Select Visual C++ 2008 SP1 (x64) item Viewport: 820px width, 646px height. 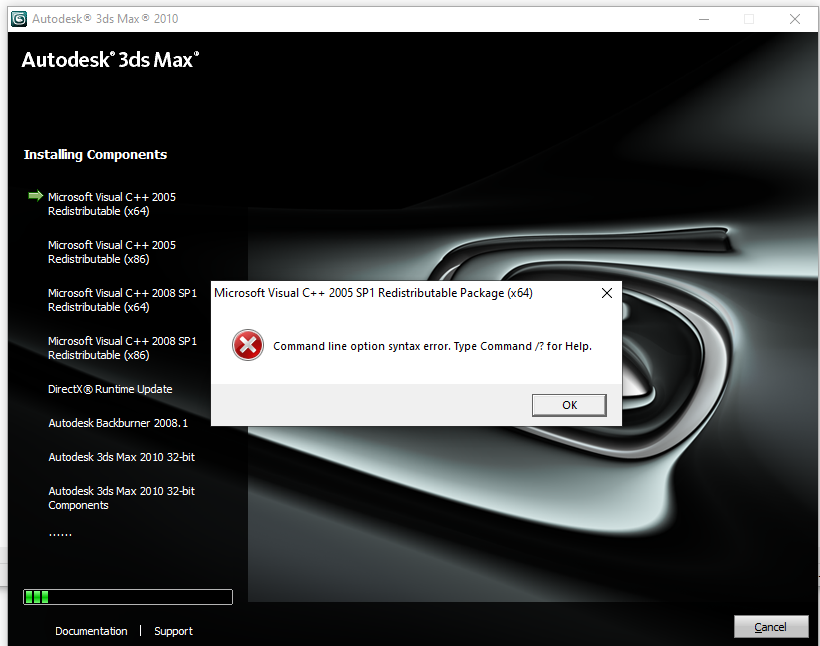122,300
